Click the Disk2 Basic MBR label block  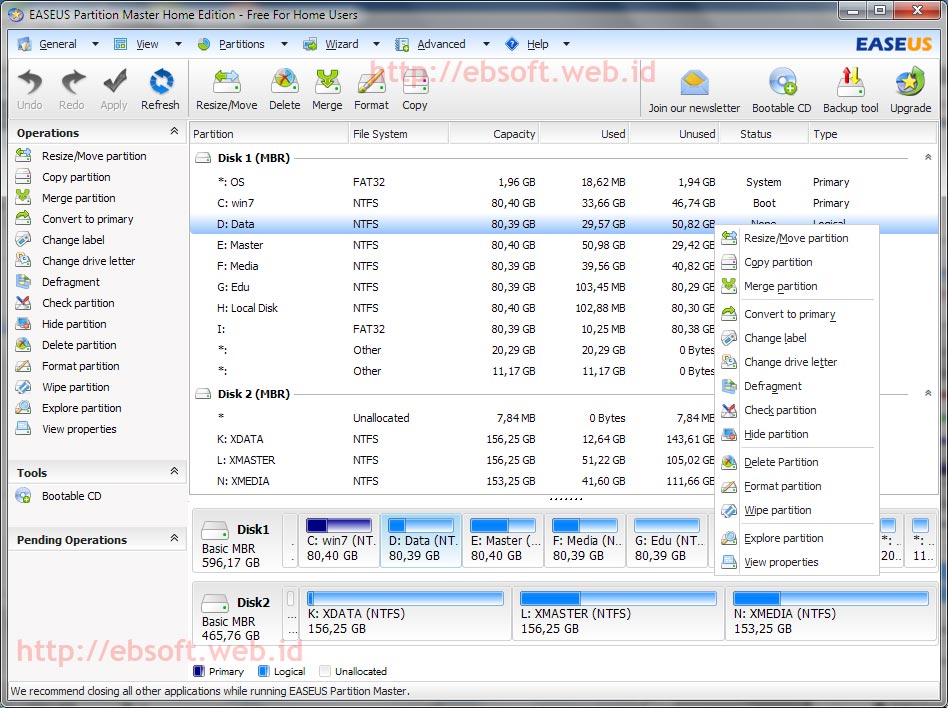click(x=237, y=613)
